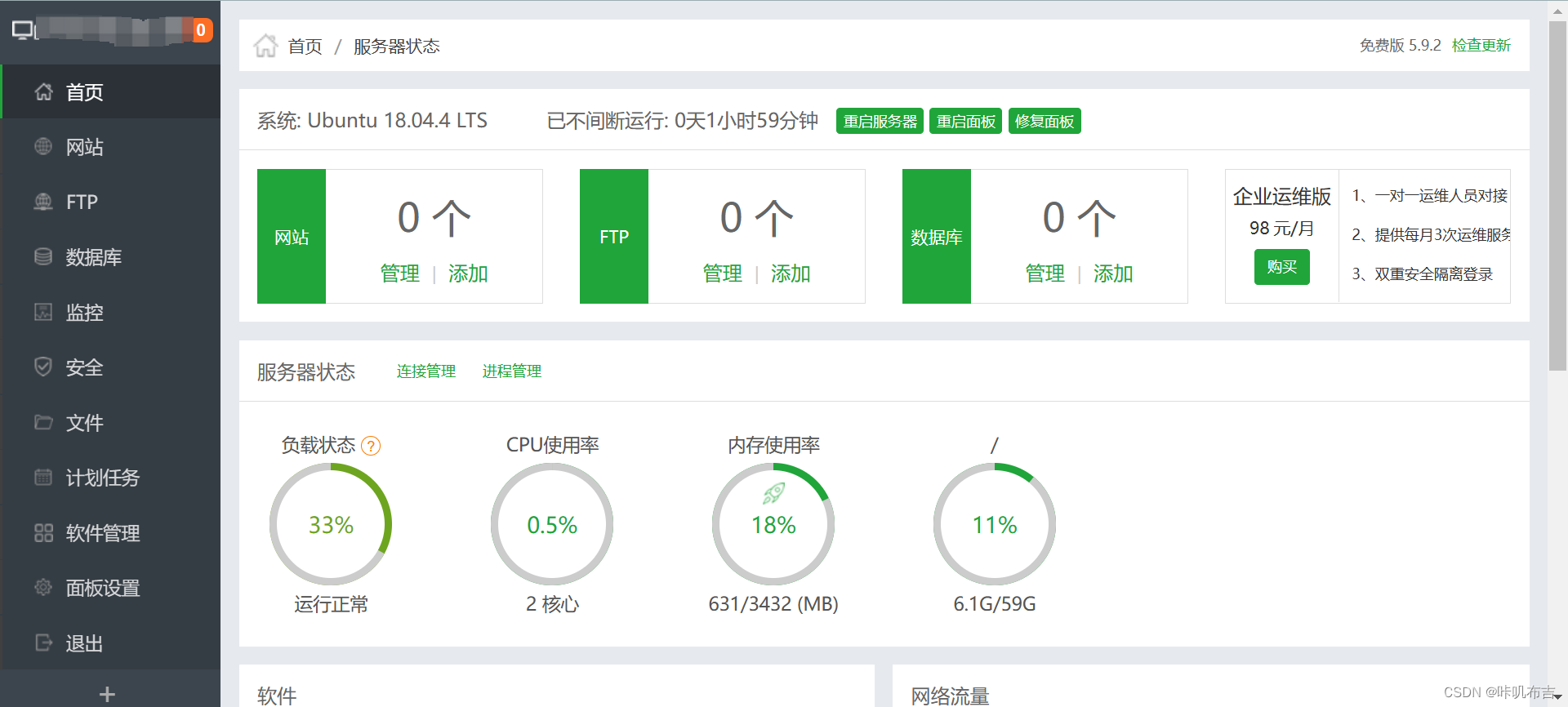Viewport: 1568px width, 707px height.
Task: Click the 0.5% CPU usage gauge
Action: point(552,524)
